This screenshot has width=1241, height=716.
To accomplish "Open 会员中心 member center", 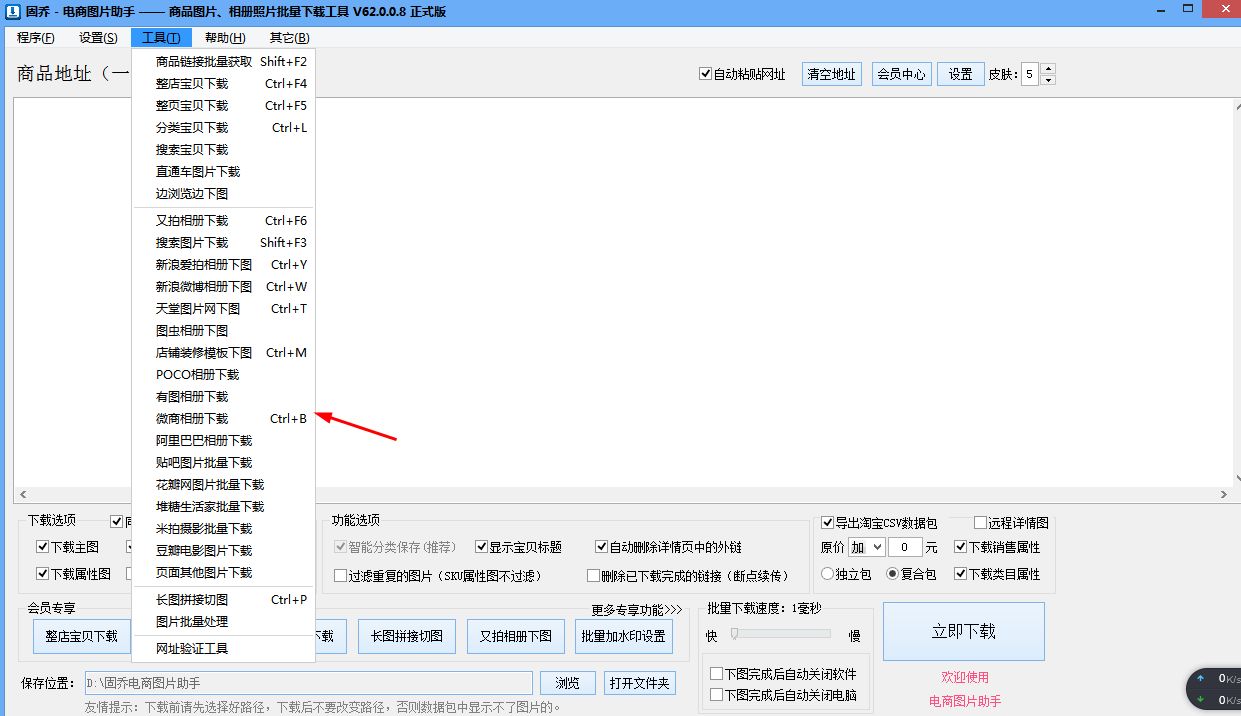I will click(901, 73).
